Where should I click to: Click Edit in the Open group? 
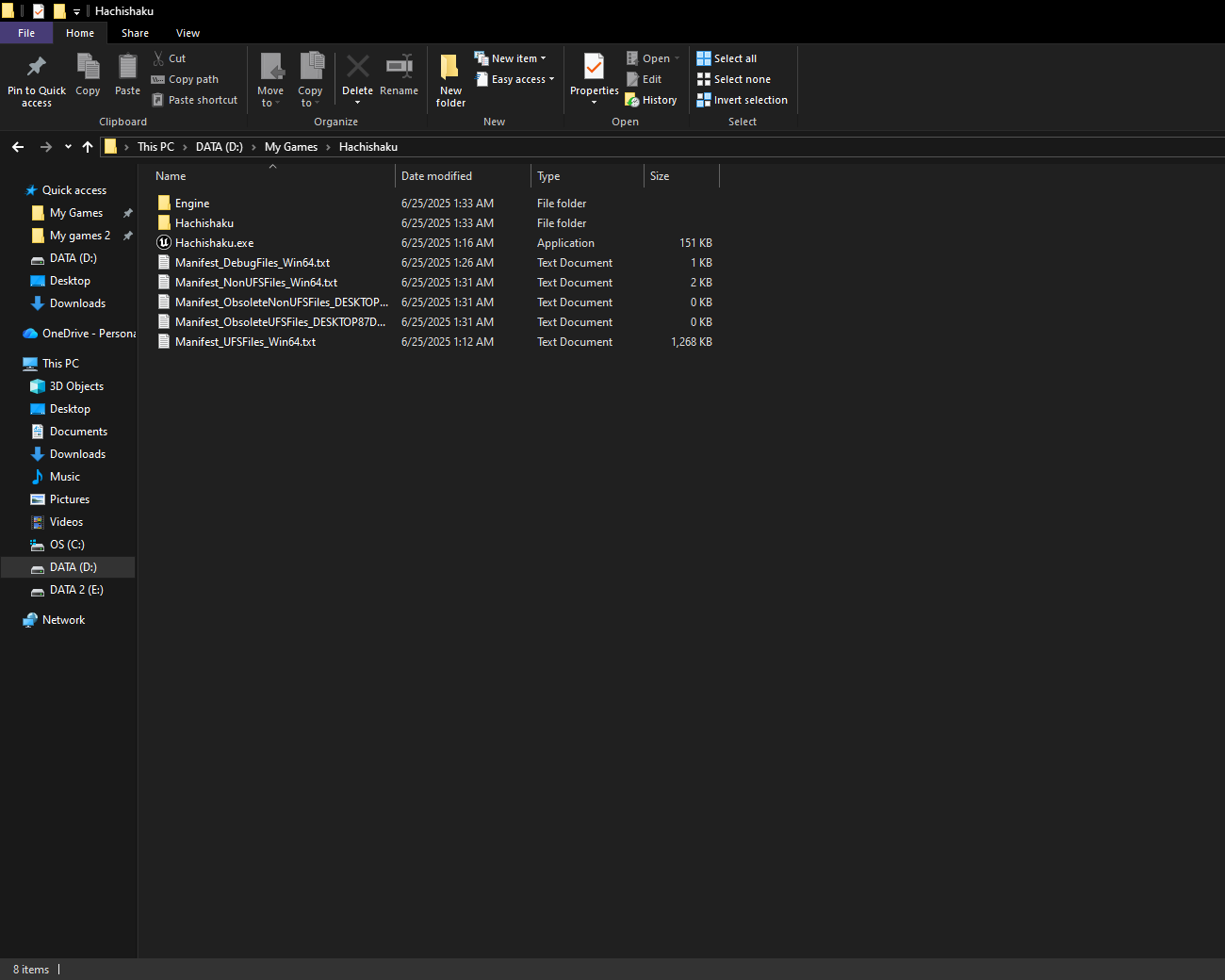point(644,79)
